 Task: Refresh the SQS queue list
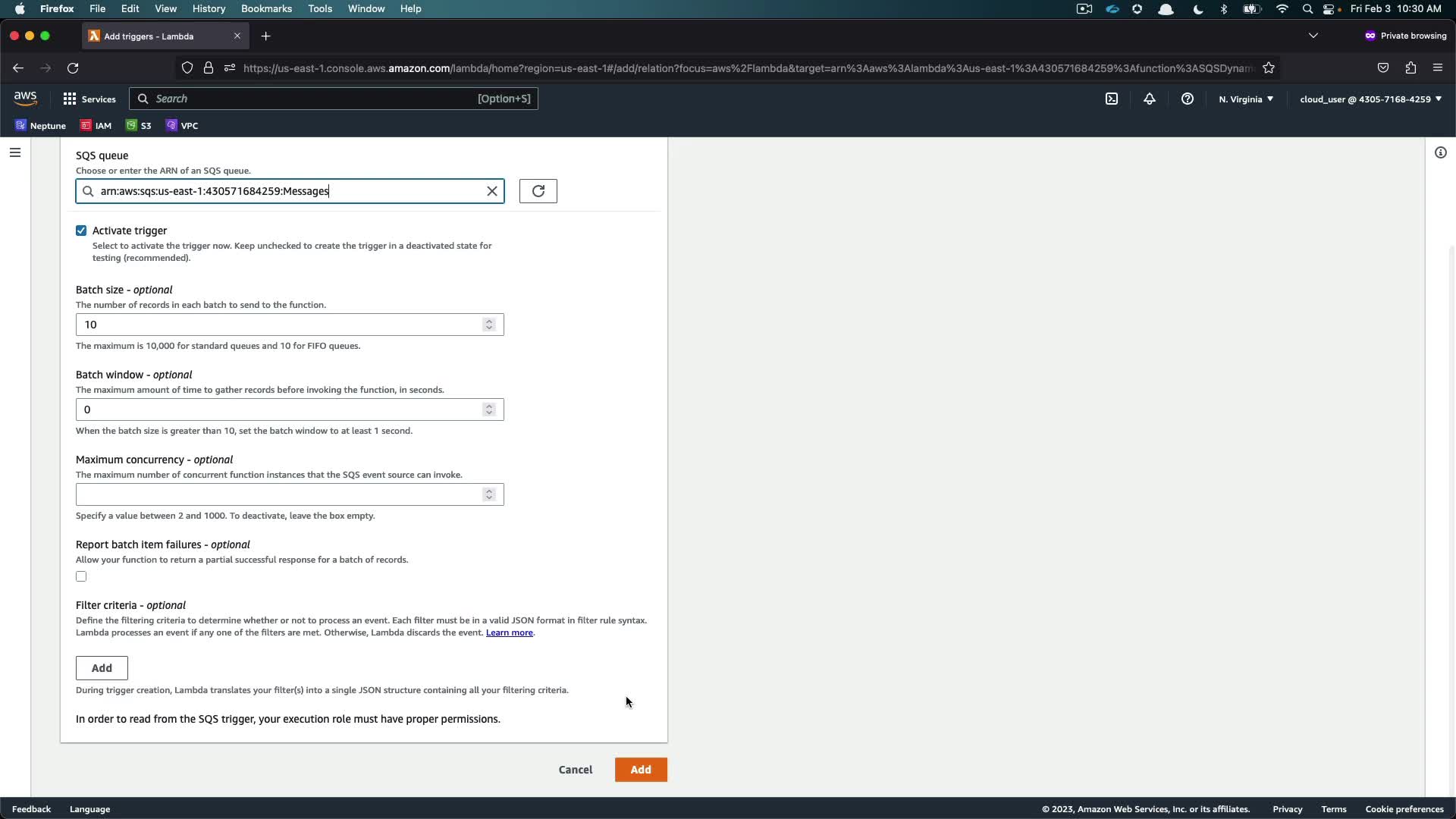[x=538, y=191]
